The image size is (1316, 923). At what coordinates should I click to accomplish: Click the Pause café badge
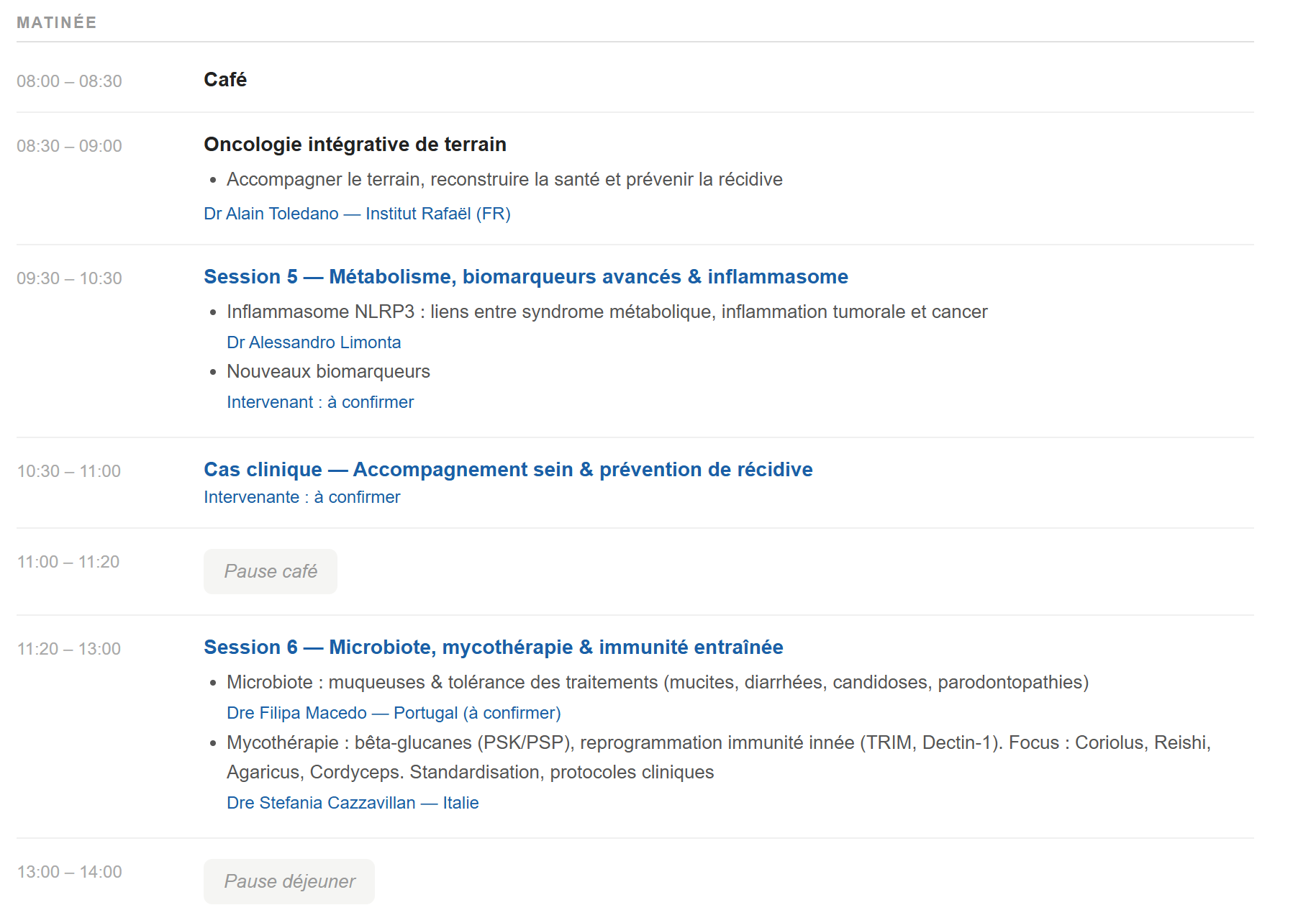(x=271, y=572)
